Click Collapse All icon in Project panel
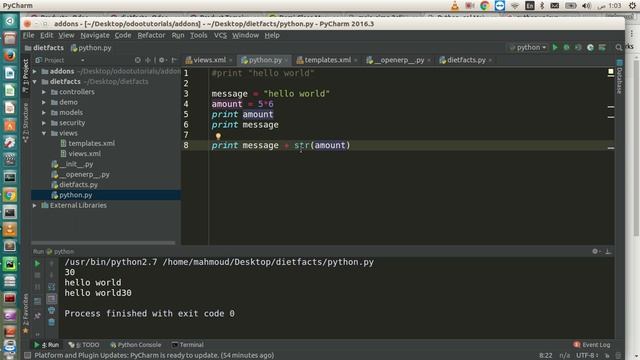 click(148, 60)
